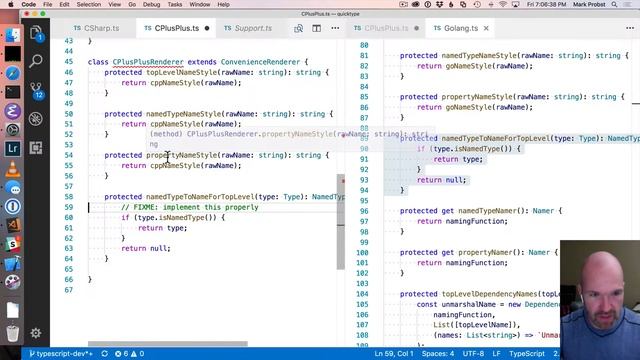Open the Debug view in activity bar
The image size is (640, 360).
pos(36,119)
